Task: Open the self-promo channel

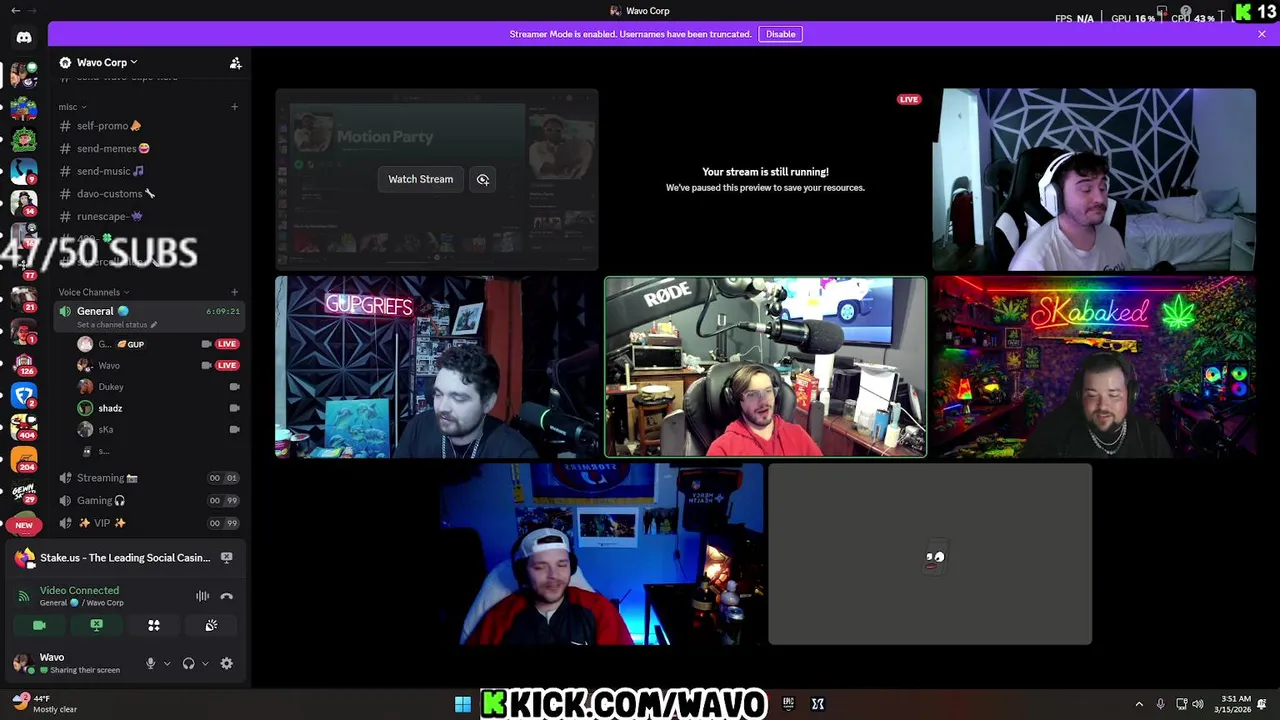Action: click(148, 126)
